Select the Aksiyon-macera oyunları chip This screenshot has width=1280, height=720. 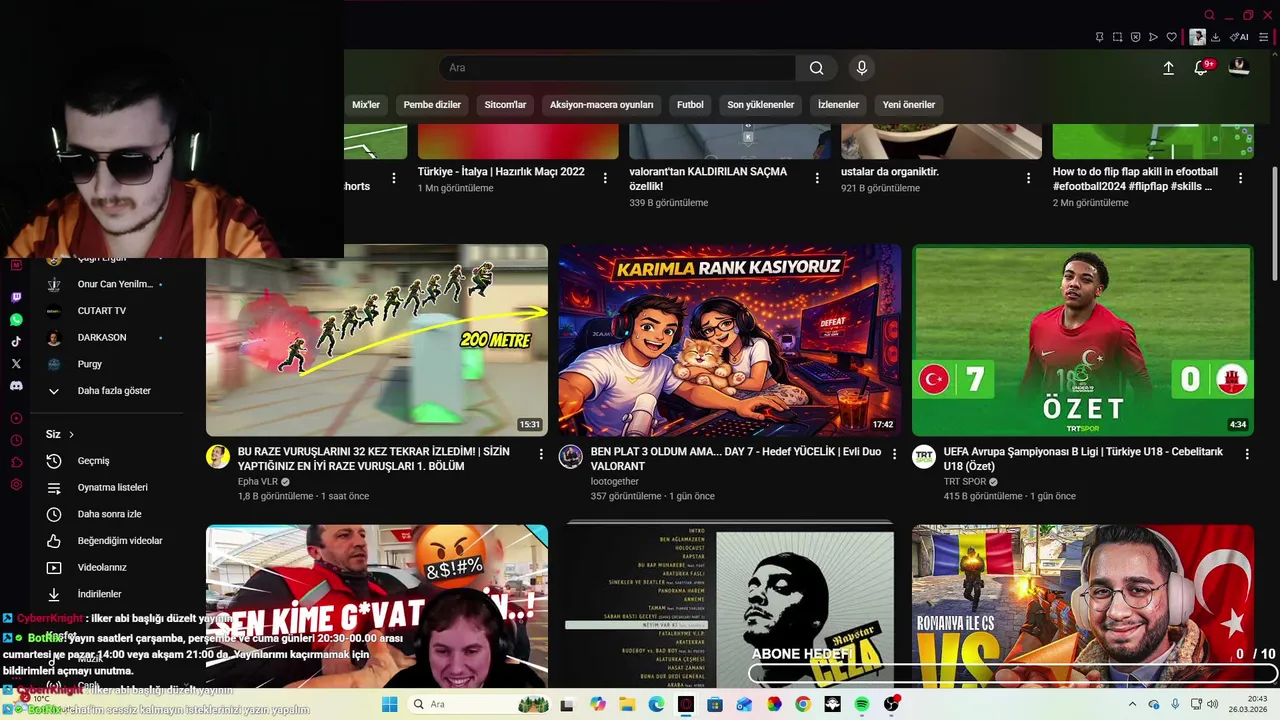click(602, 105)
